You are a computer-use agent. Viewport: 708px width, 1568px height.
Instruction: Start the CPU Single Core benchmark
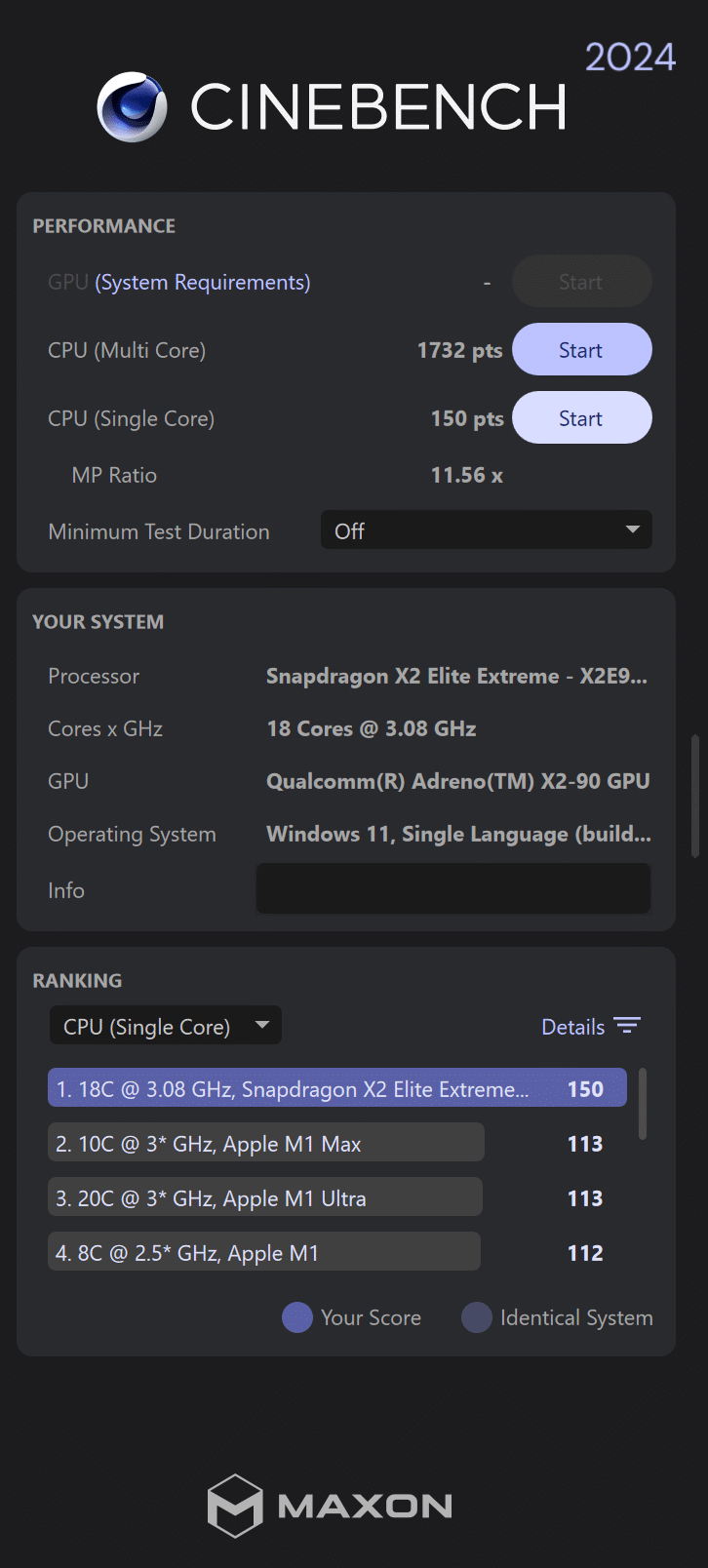tap(581, 418)
